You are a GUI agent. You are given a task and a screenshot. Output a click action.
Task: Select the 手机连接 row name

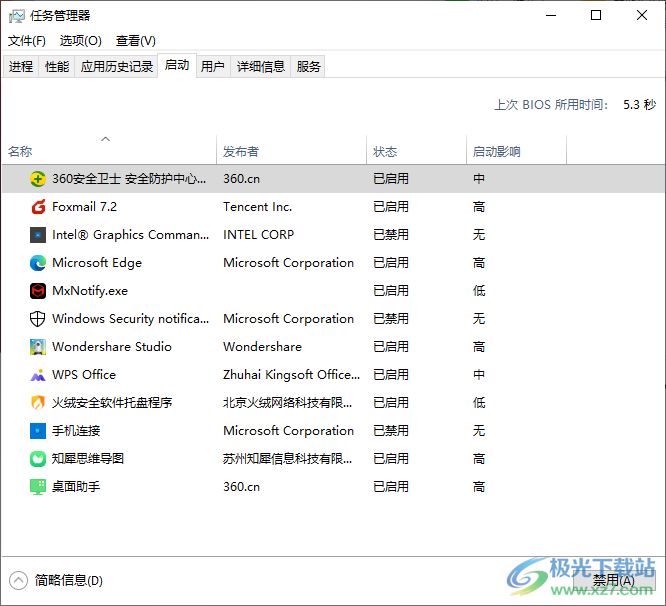pyautogui.click(x=76, y=431)
